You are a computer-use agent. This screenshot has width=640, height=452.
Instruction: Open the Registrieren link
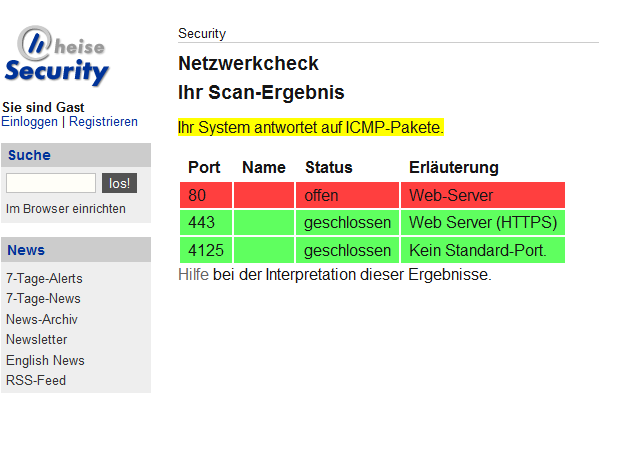pyautogui.click(x=103, y=121)
